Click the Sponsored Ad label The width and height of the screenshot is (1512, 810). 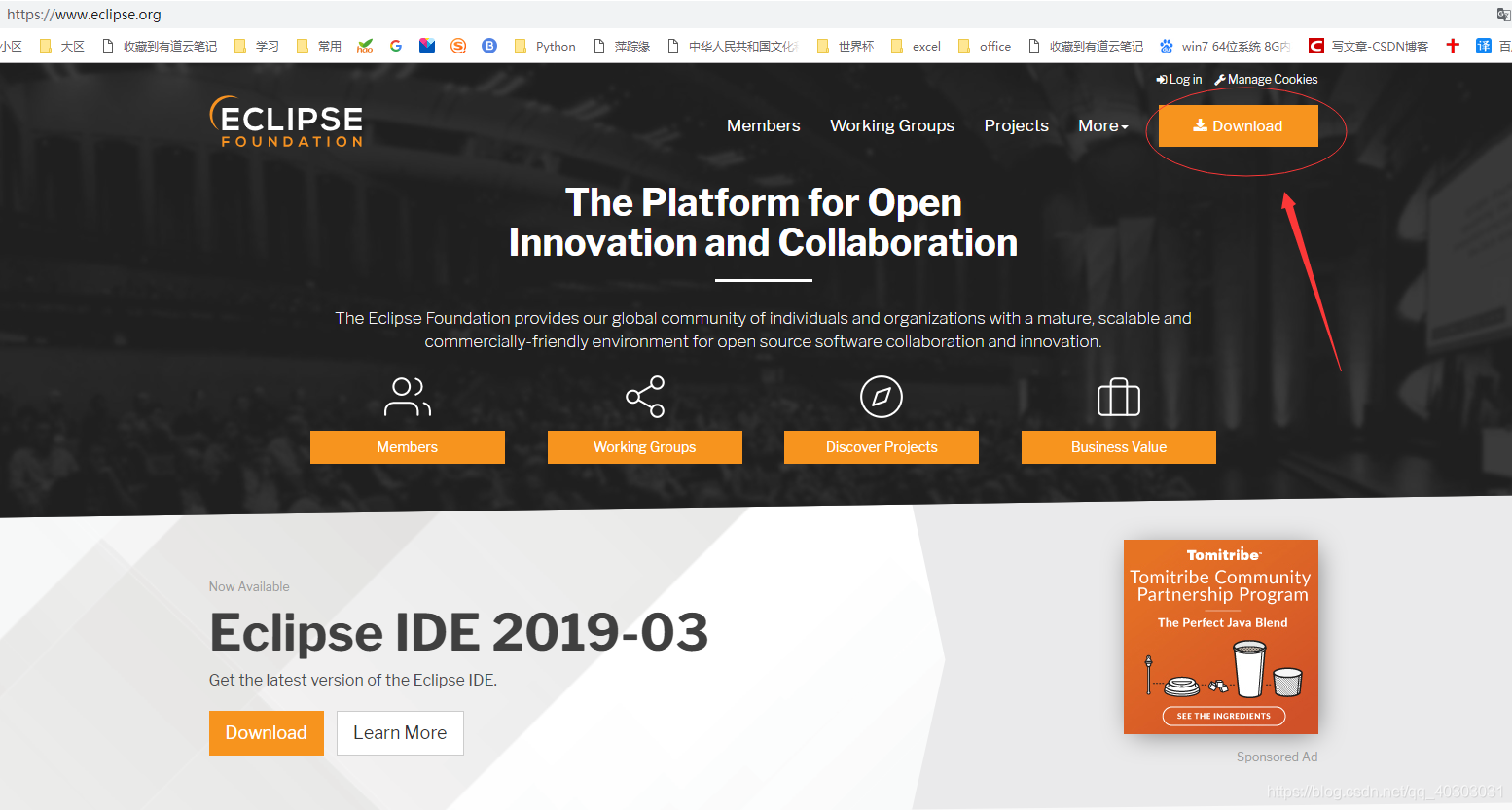1277,757
